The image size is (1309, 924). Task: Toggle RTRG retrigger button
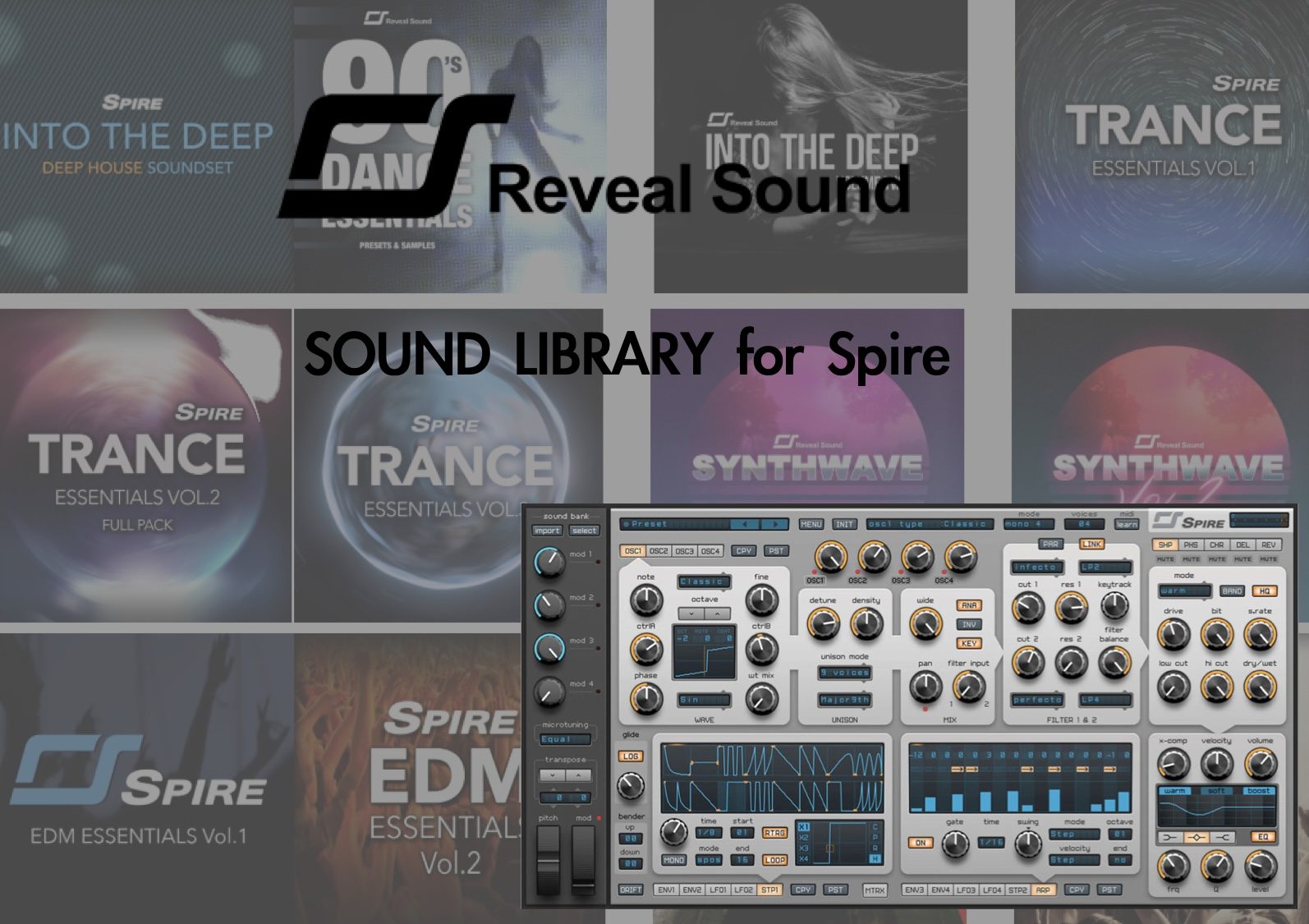tap(774, 833)
